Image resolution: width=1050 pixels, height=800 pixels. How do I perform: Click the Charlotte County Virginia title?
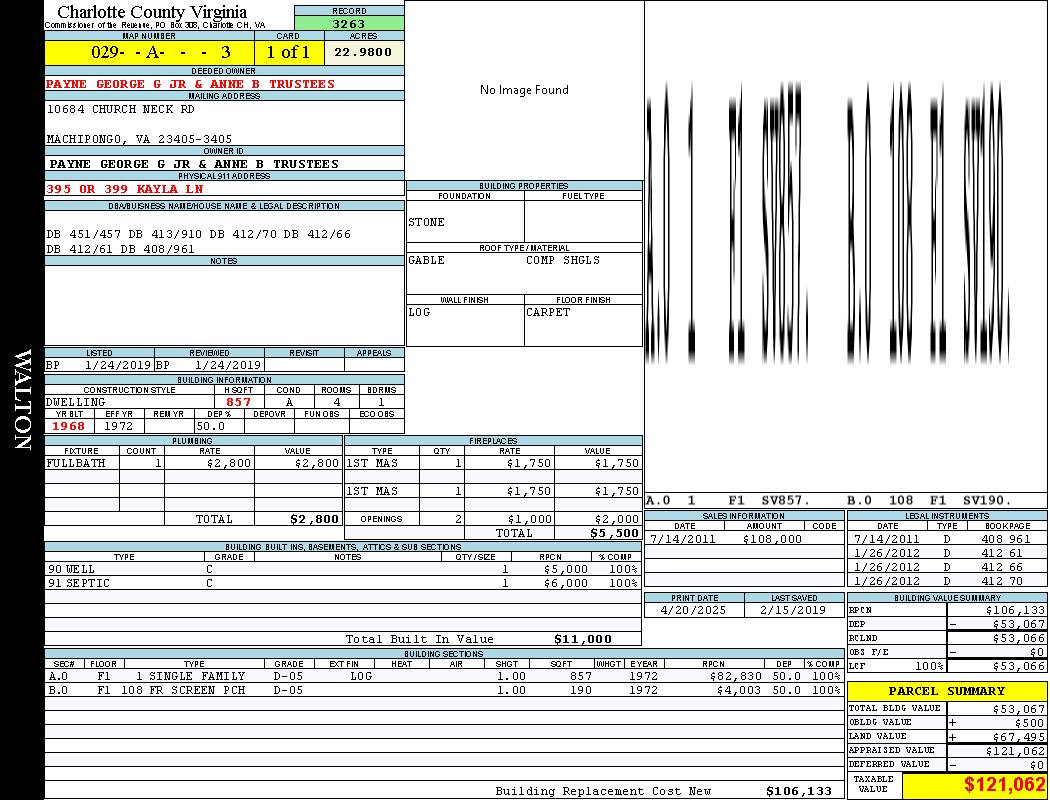152,12
